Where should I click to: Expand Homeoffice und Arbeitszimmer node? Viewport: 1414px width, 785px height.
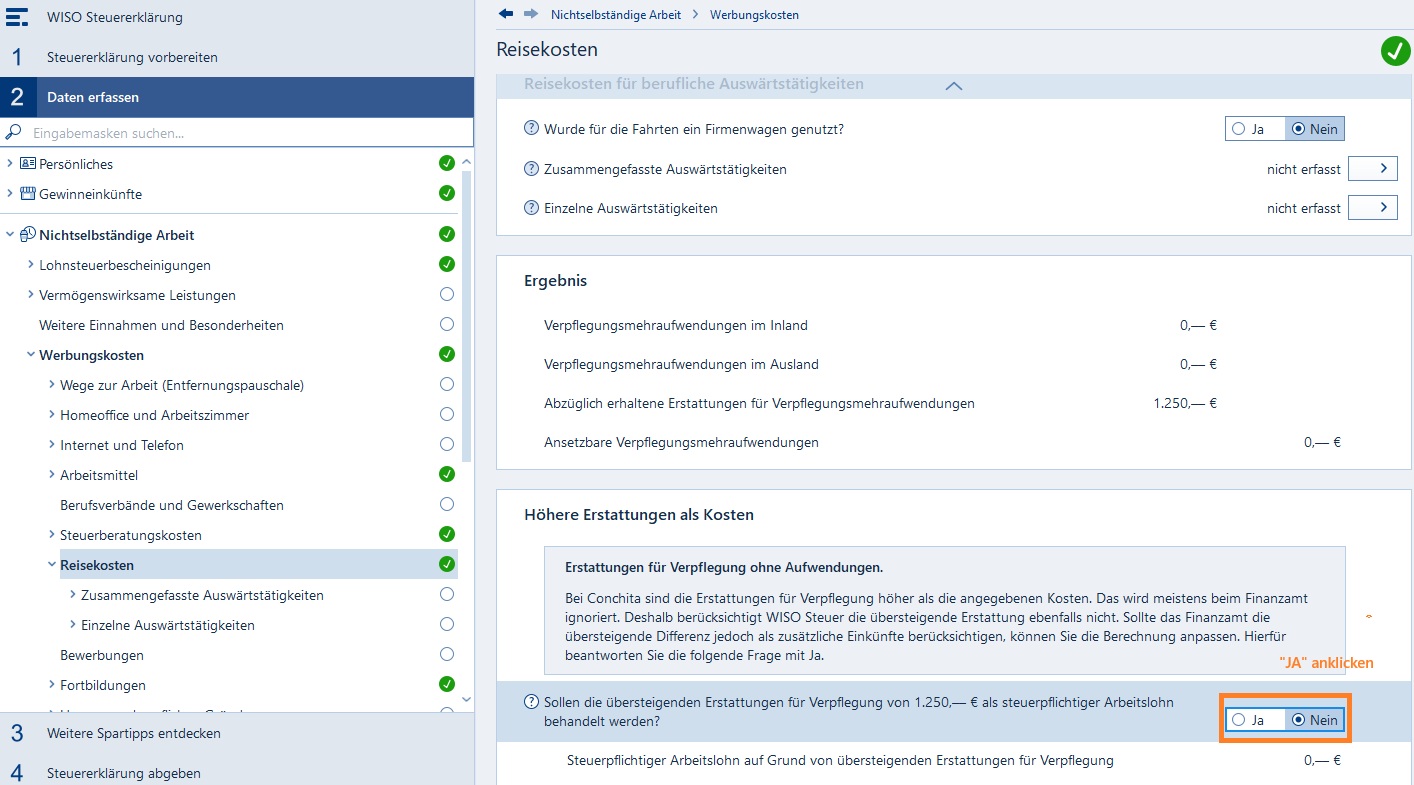(52, 414)
